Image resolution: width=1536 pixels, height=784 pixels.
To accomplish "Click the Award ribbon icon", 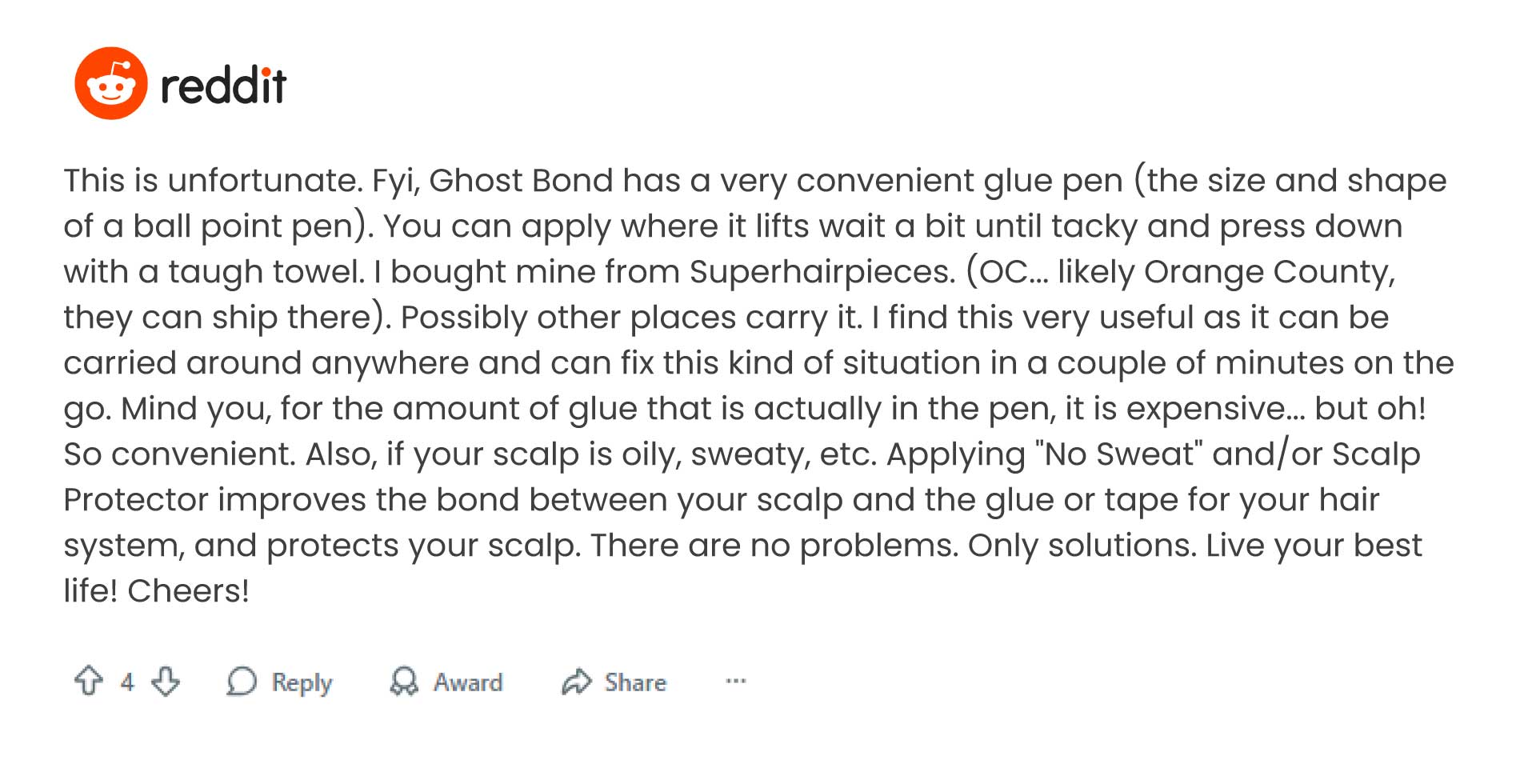I will (x=404, y=682).
